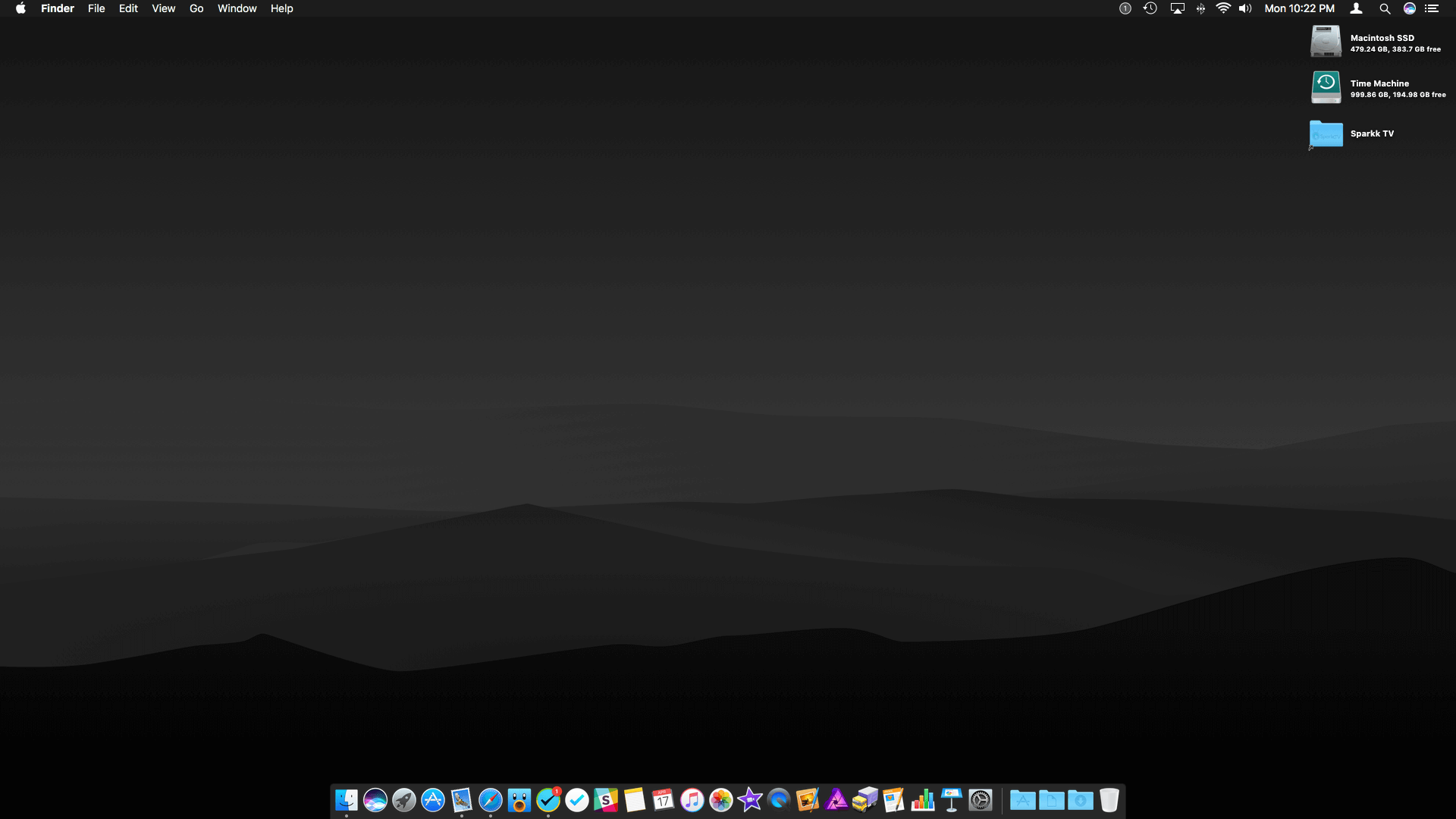Open Affinity Photo in the dock
Screen dimensions: 1456x819
pyautogui.click(x=836, y=800)
